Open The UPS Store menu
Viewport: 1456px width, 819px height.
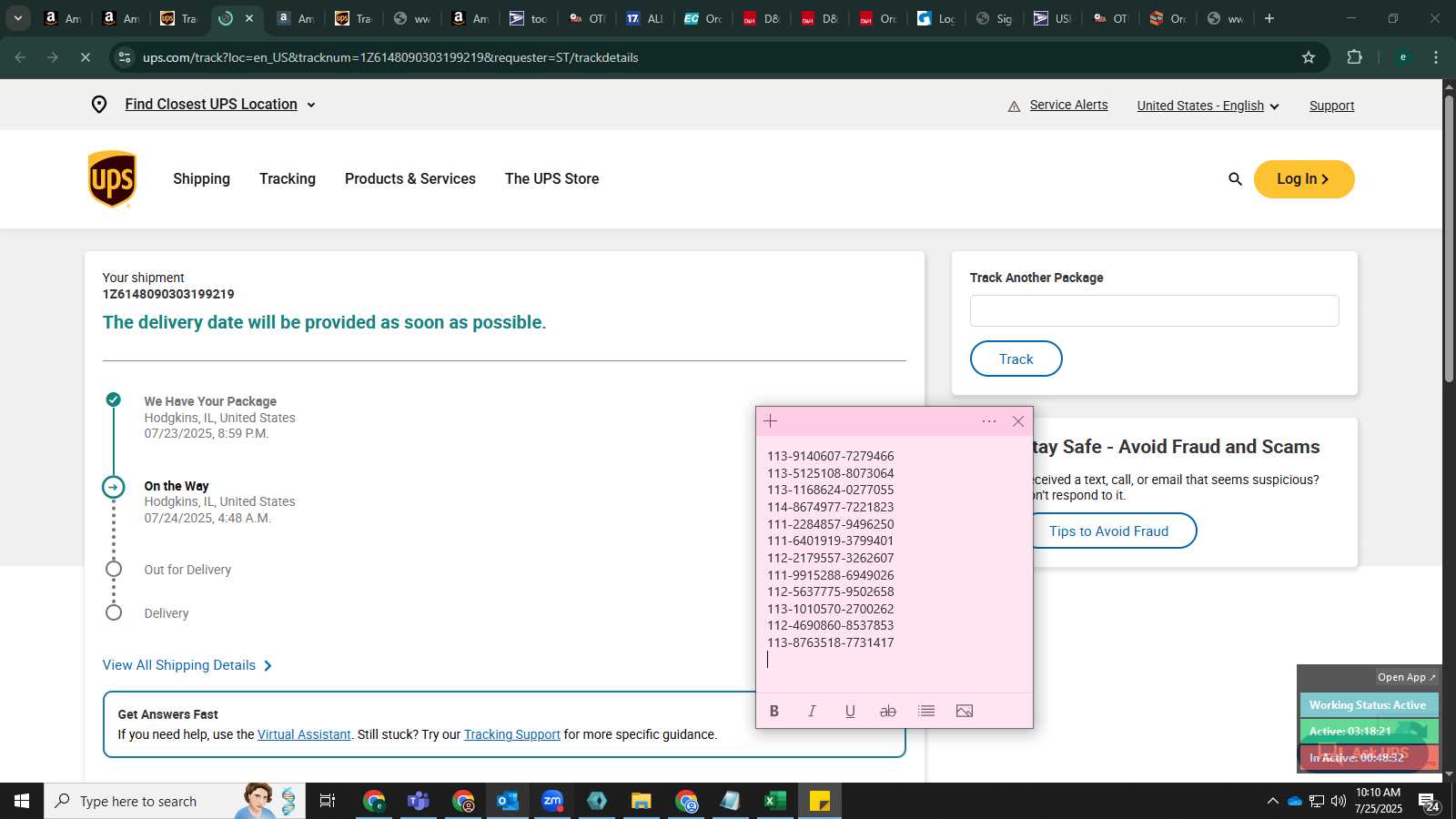(552, 179)
